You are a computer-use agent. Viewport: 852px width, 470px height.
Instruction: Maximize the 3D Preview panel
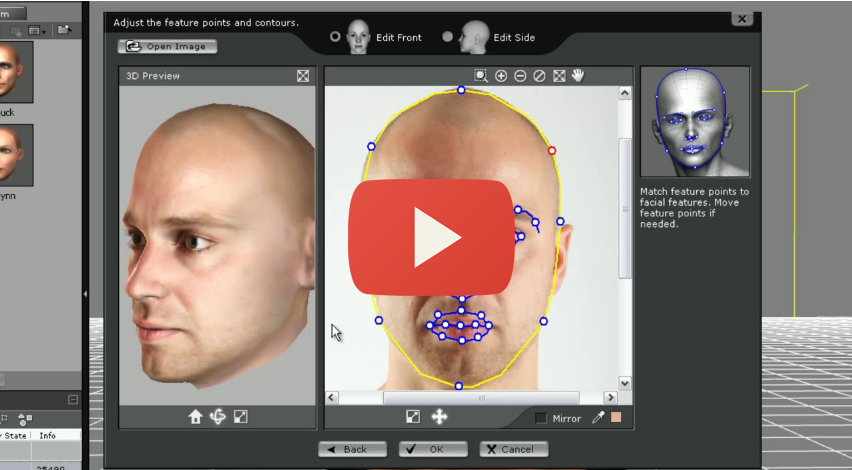(303, 76)
